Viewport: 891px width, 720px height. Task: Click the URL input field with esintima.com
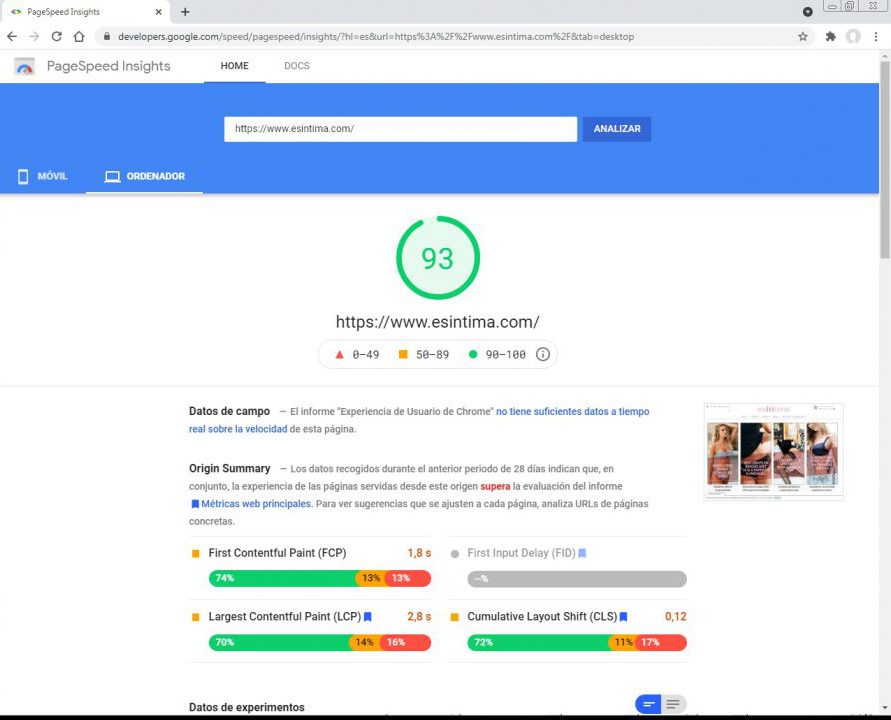(401, 129)
